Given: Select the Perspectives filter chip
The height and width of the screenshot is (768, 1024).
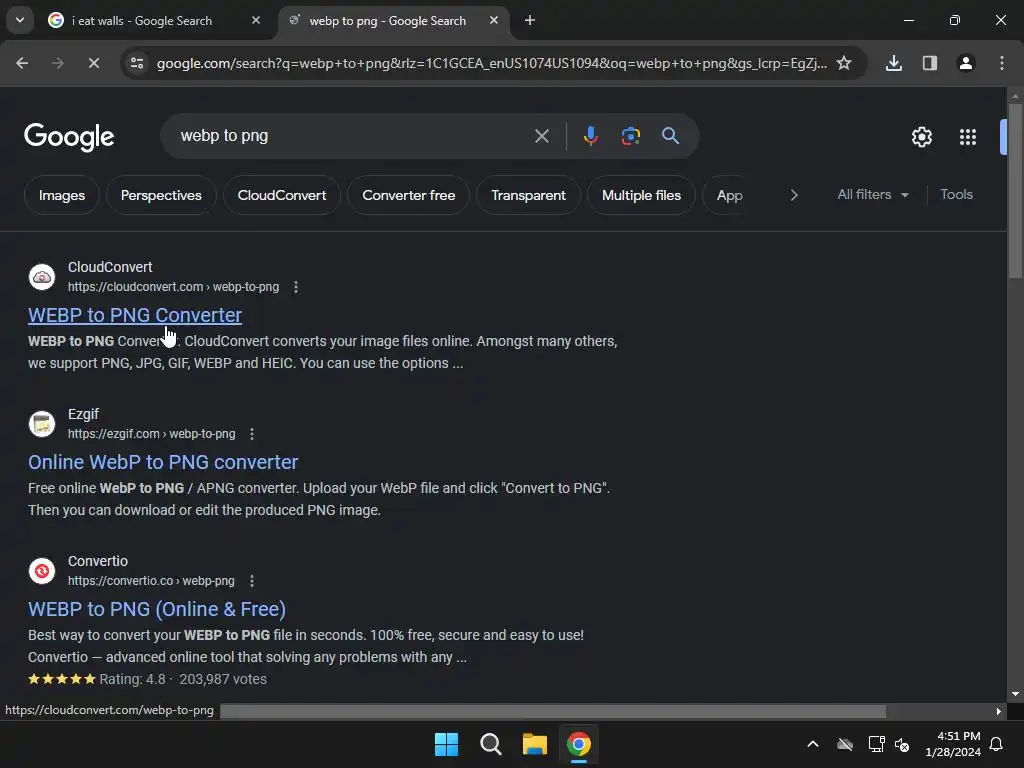Looking at the screenshot, I should (x=161, y=195).
